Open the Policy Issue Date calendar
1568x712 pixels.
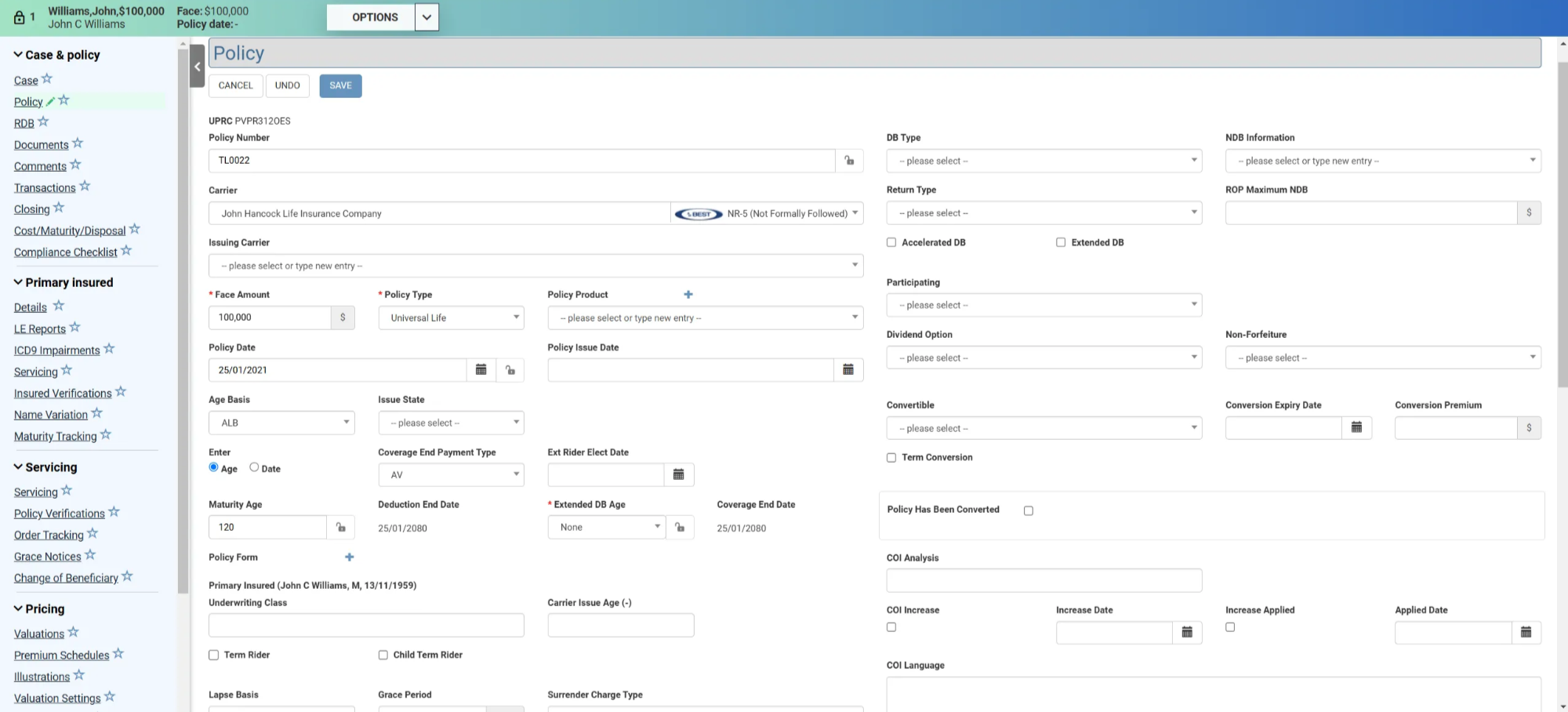point(848,370)
